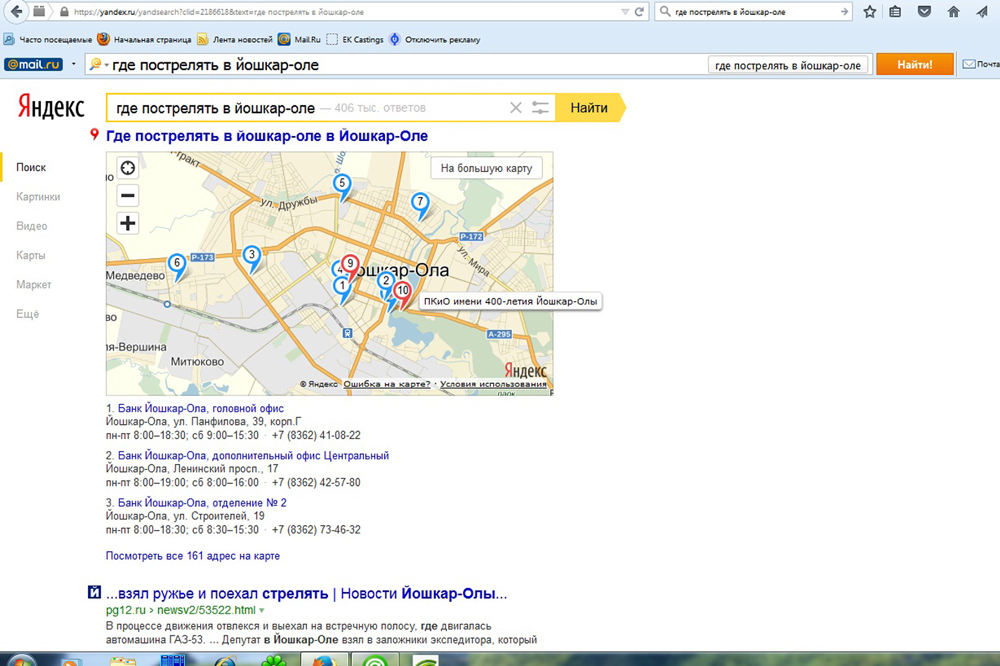Open Банк Йошкар-Ола, головной офис link
This screenshot has width=1000, height=666.
201,408
